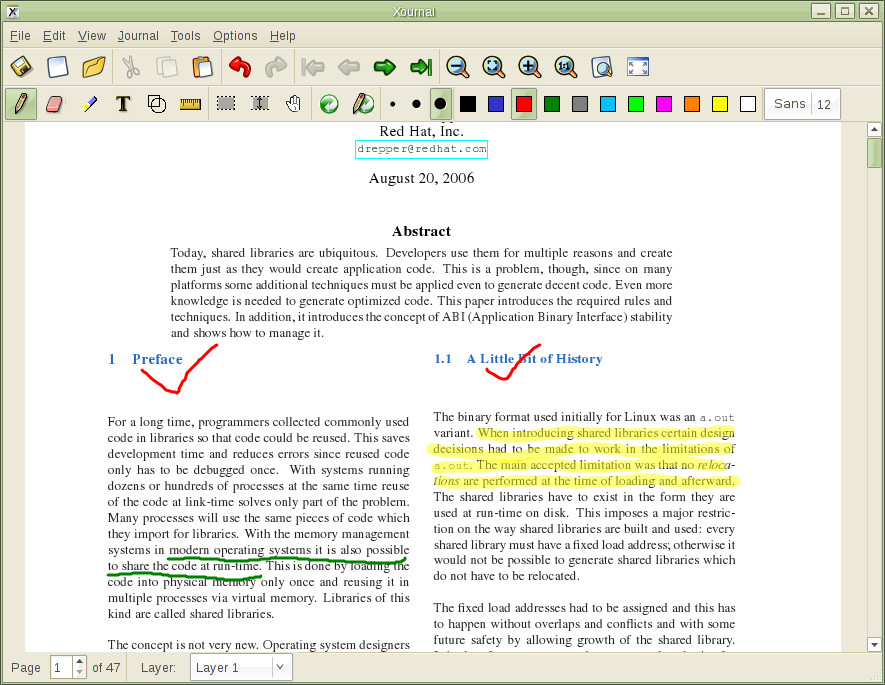This screenshot has height=685, width=885.
Task: Jump to last page icon
Action: pos(421,67)
